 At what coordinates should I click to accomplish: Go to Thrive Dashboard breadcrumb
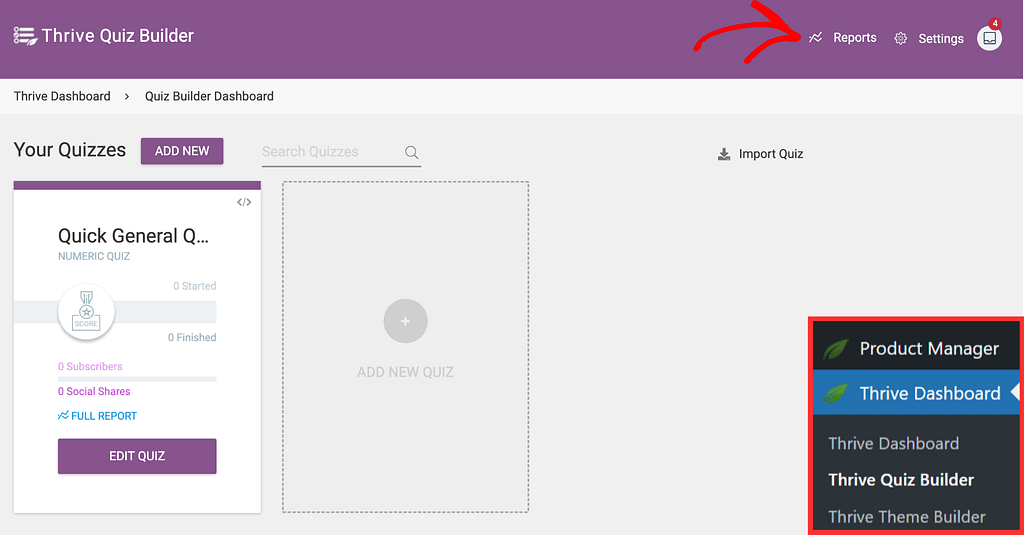coord(62,96)
